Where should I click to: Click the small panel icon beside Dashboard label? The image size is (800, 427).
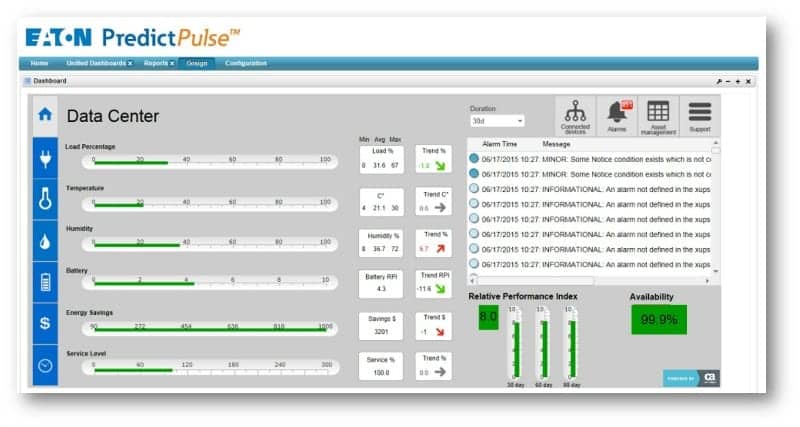click(28, 81)
